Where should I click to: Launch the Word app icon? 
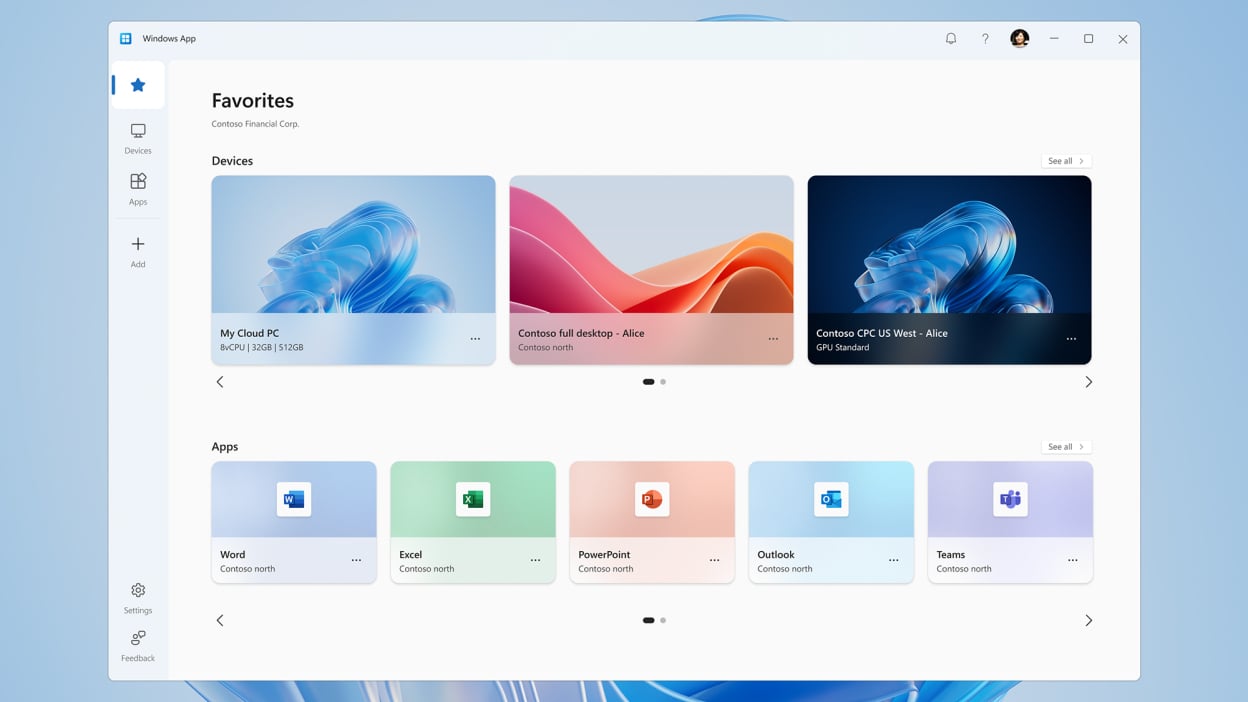(x=294, y=499)
